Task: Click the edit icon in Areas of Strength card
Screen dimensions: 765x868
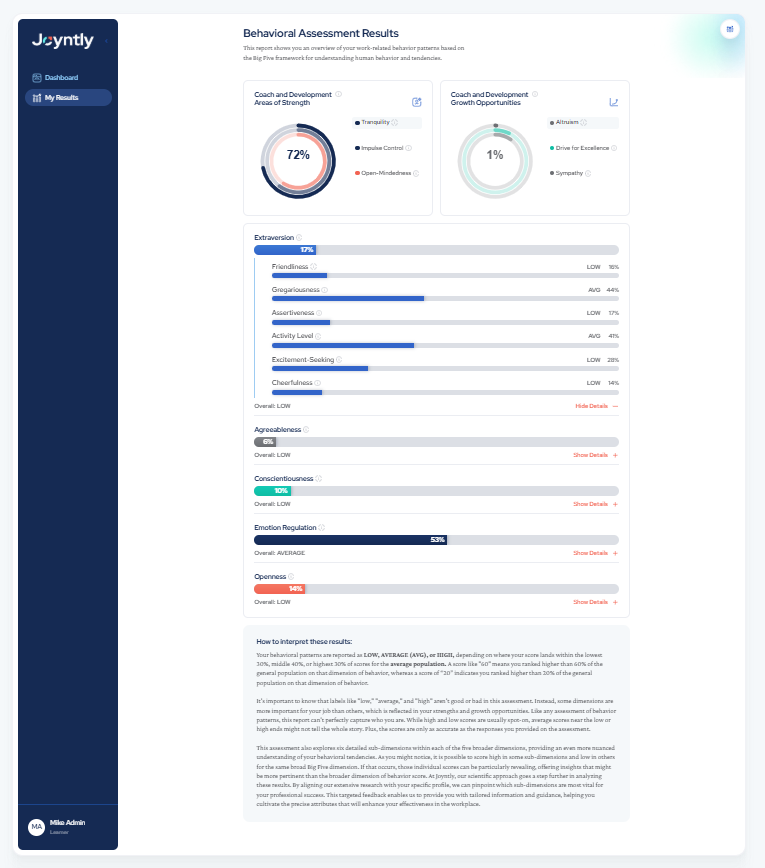Action: (x=417, y=102)
